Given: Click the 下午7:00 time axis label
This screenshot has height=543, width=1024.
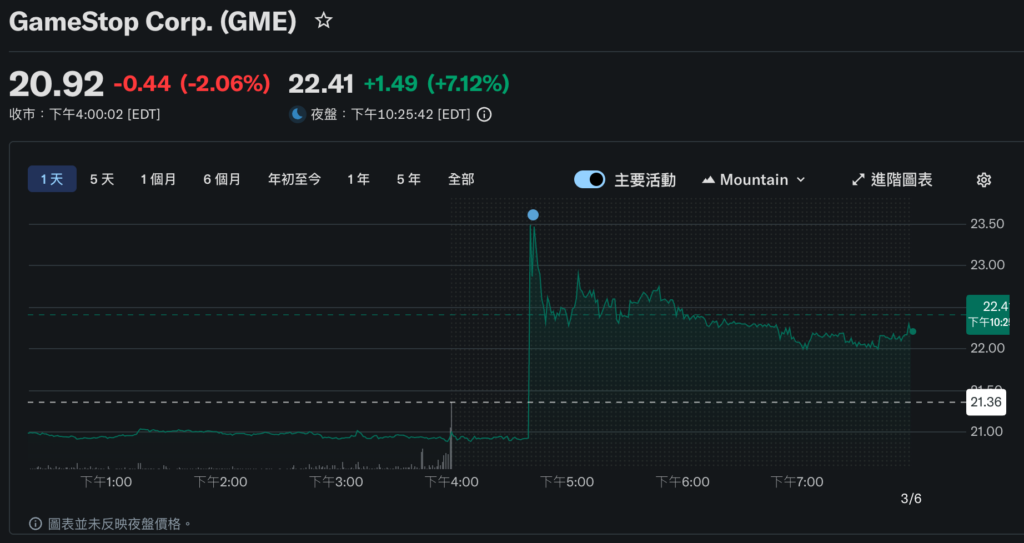Looking at the screenshot, I should click(797, 482).
